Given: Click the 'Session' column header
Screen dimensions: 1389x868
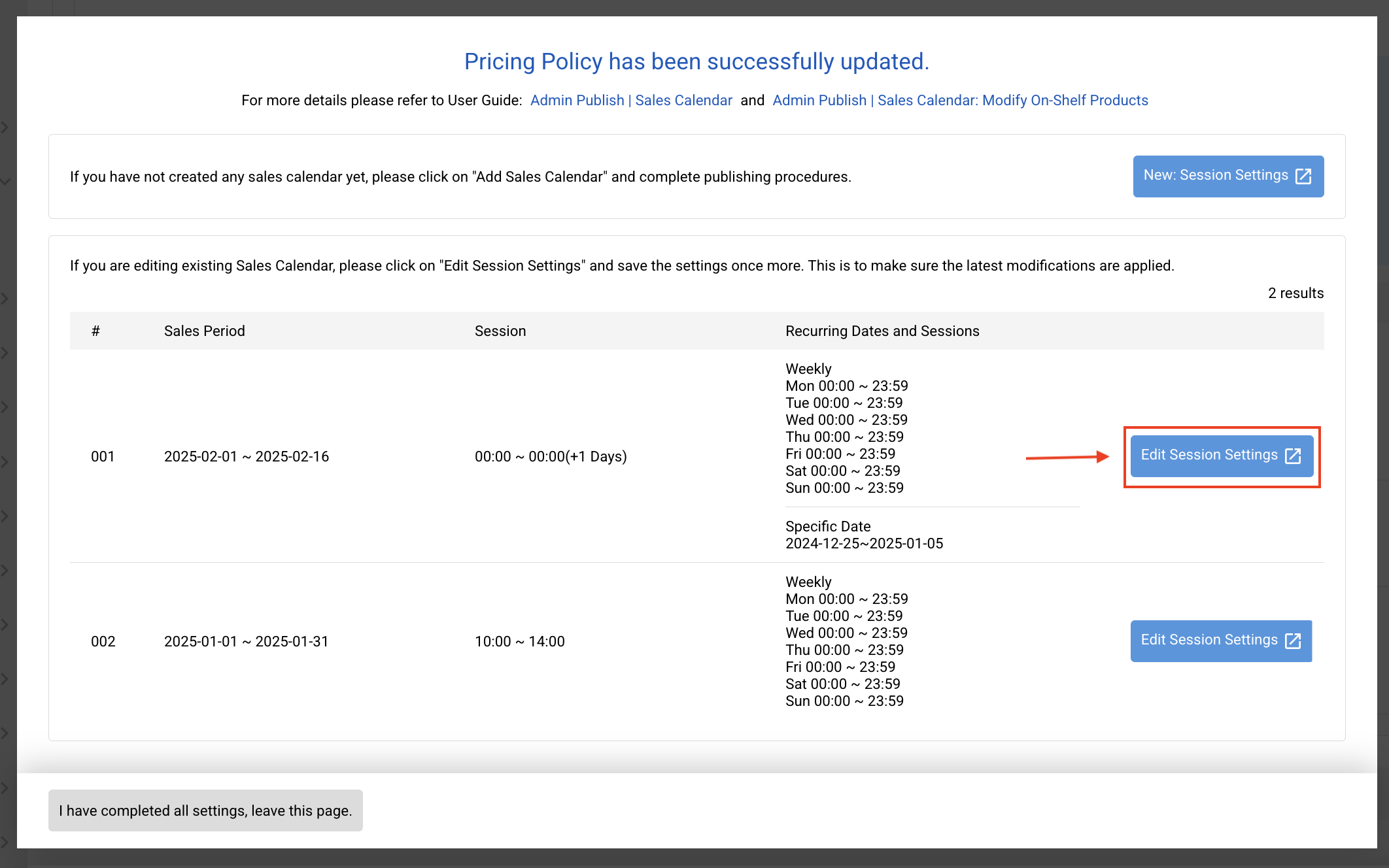Looking at the screenshot, I should pyautogui.click(x=500, y=331).
